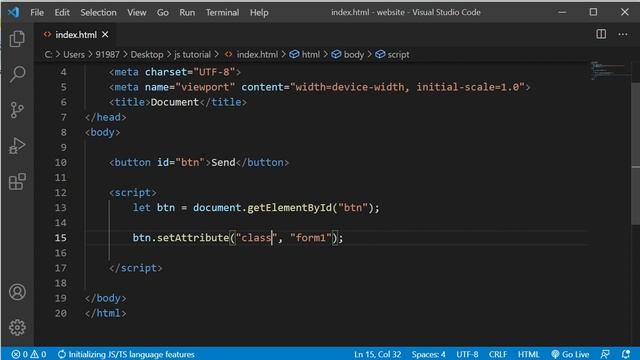640x360 pixels.
Task: Open the Search view
Action: (x=17, y=74)
